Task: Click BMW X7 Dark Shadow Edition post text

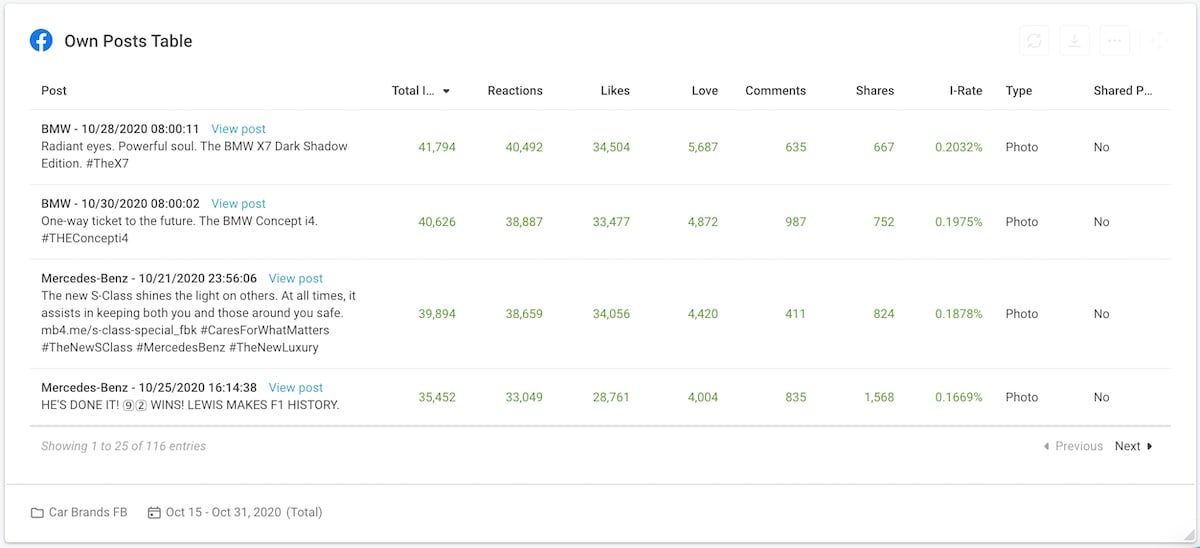Action: click(x=194, y=155)
